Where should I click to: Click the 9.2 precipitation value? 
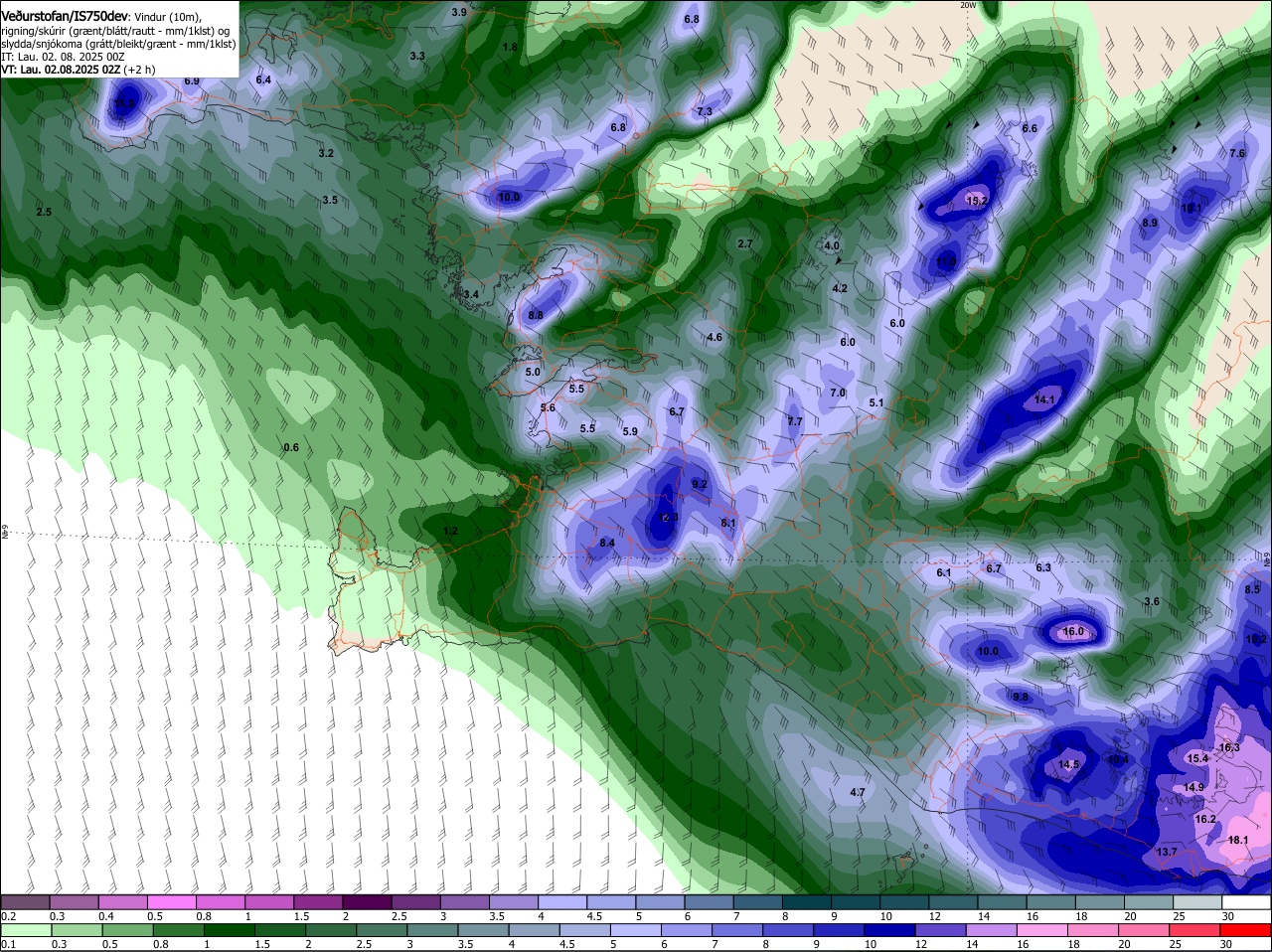coord(699,484)
